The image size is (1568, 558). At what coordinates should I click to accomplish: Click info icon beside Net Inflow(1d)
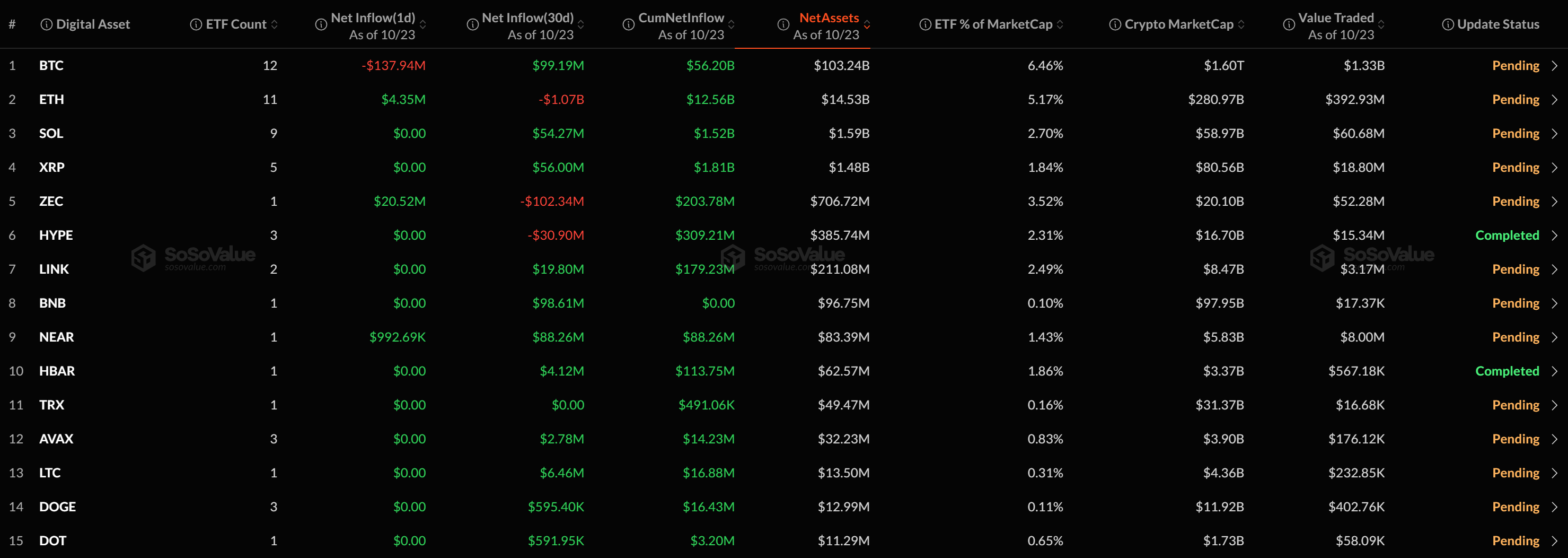[321, 24]
